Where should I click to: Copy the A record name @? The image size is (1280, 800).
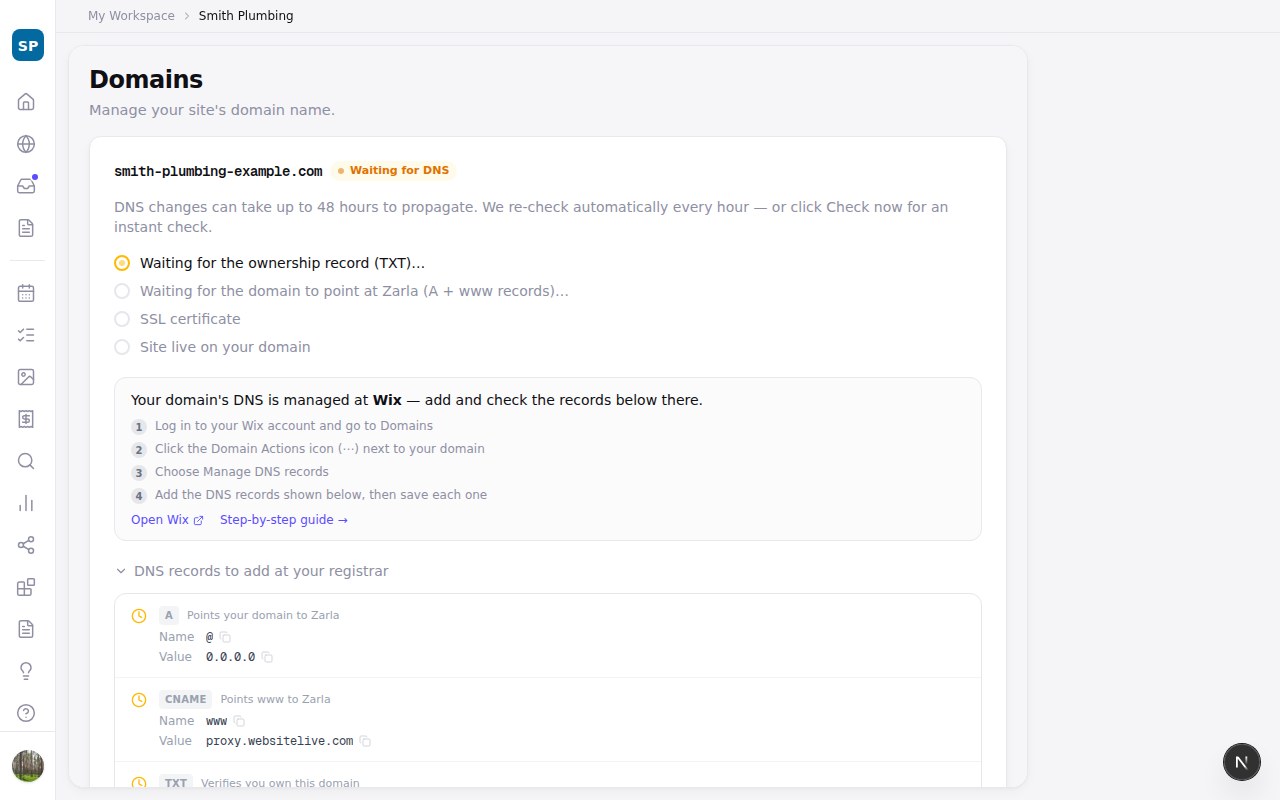tap(225, 637)
